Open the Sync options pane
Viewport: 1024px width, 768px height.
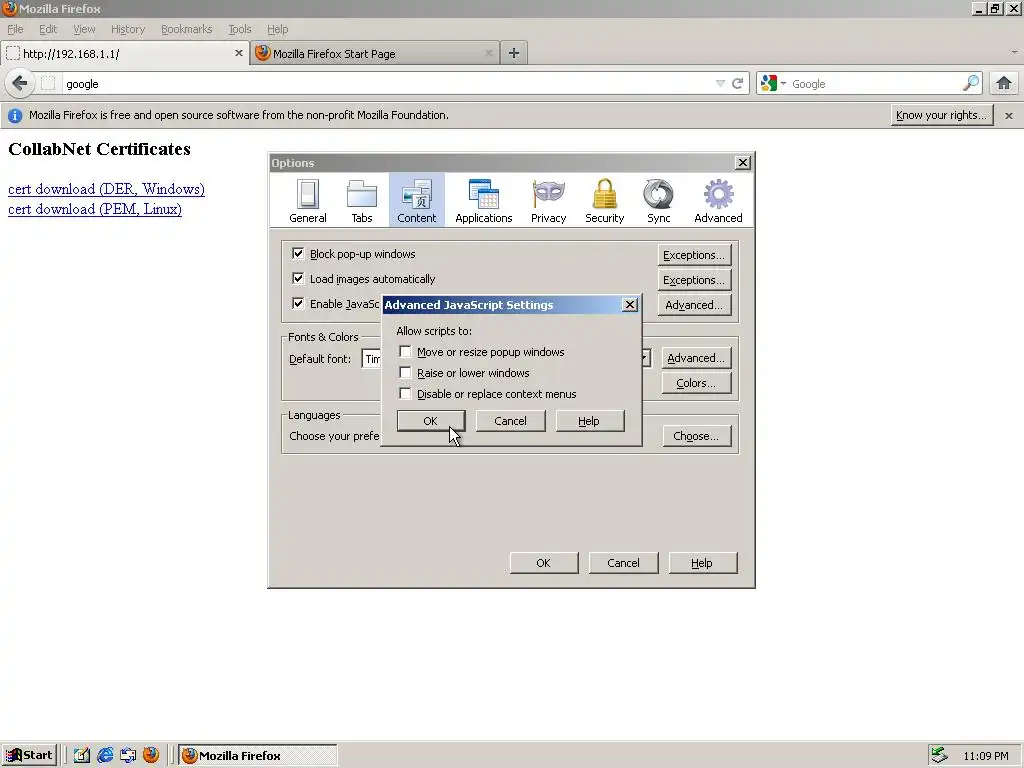[658, 200]
